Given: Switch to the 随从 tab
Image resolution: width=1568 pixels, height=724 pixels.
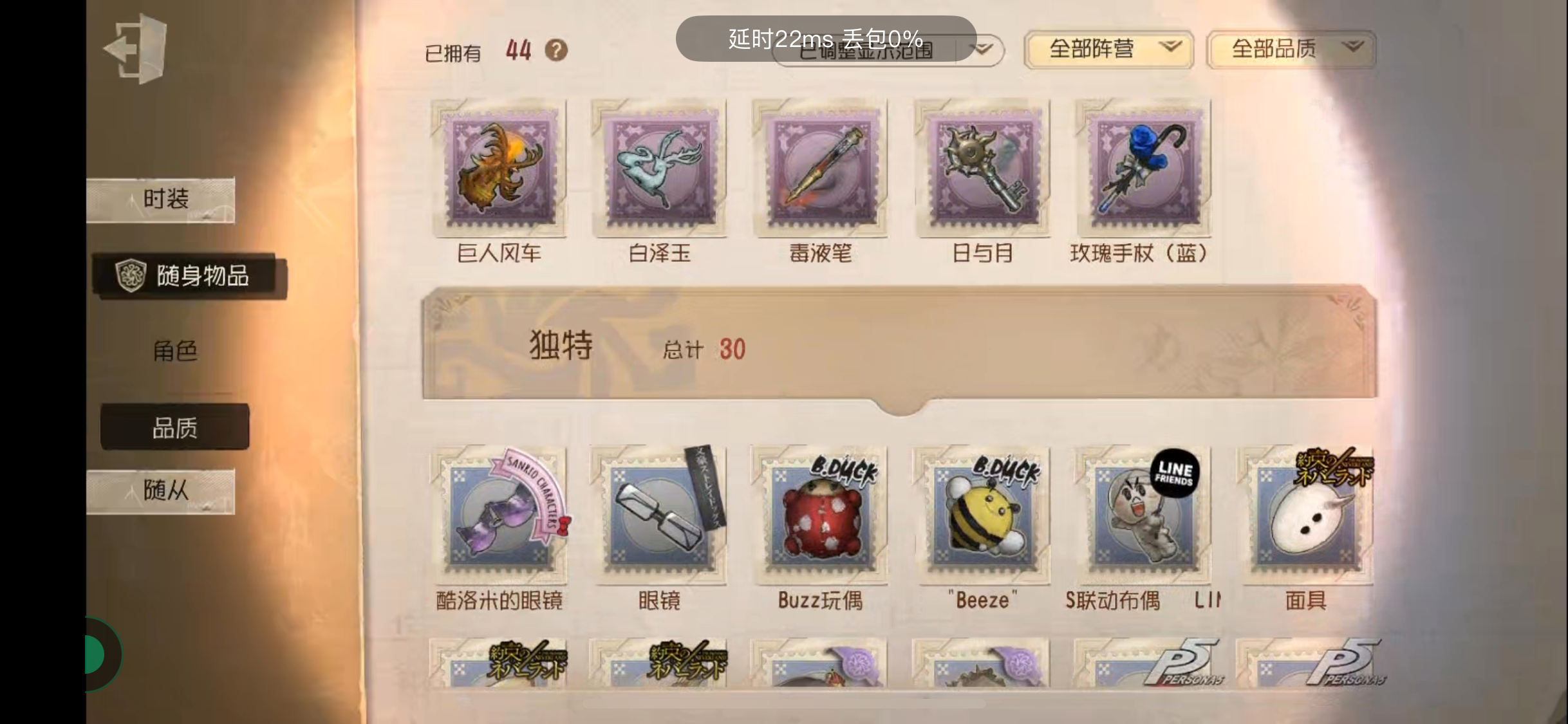Looking at the screenshot, I should coord(161,491).
